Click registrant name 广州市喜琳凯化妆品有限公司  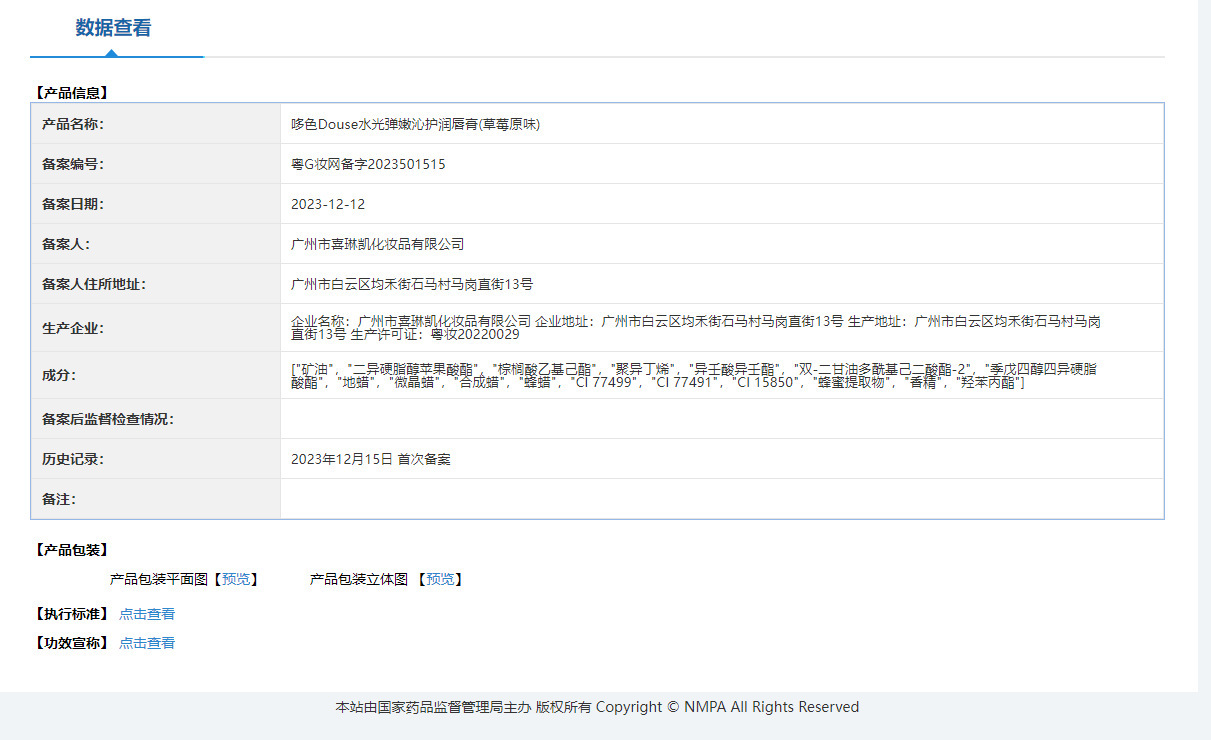[x=377, y=244]
